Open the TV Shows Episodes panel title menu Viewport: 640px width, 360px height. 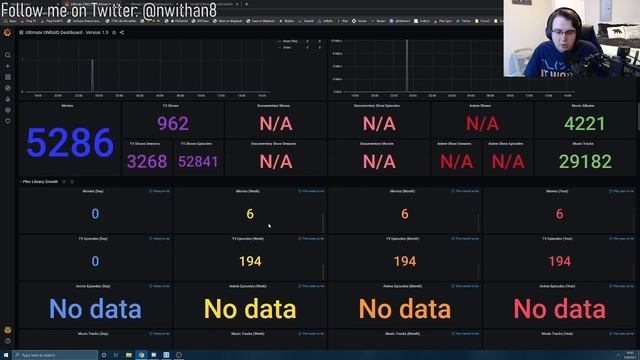point(196,144)
